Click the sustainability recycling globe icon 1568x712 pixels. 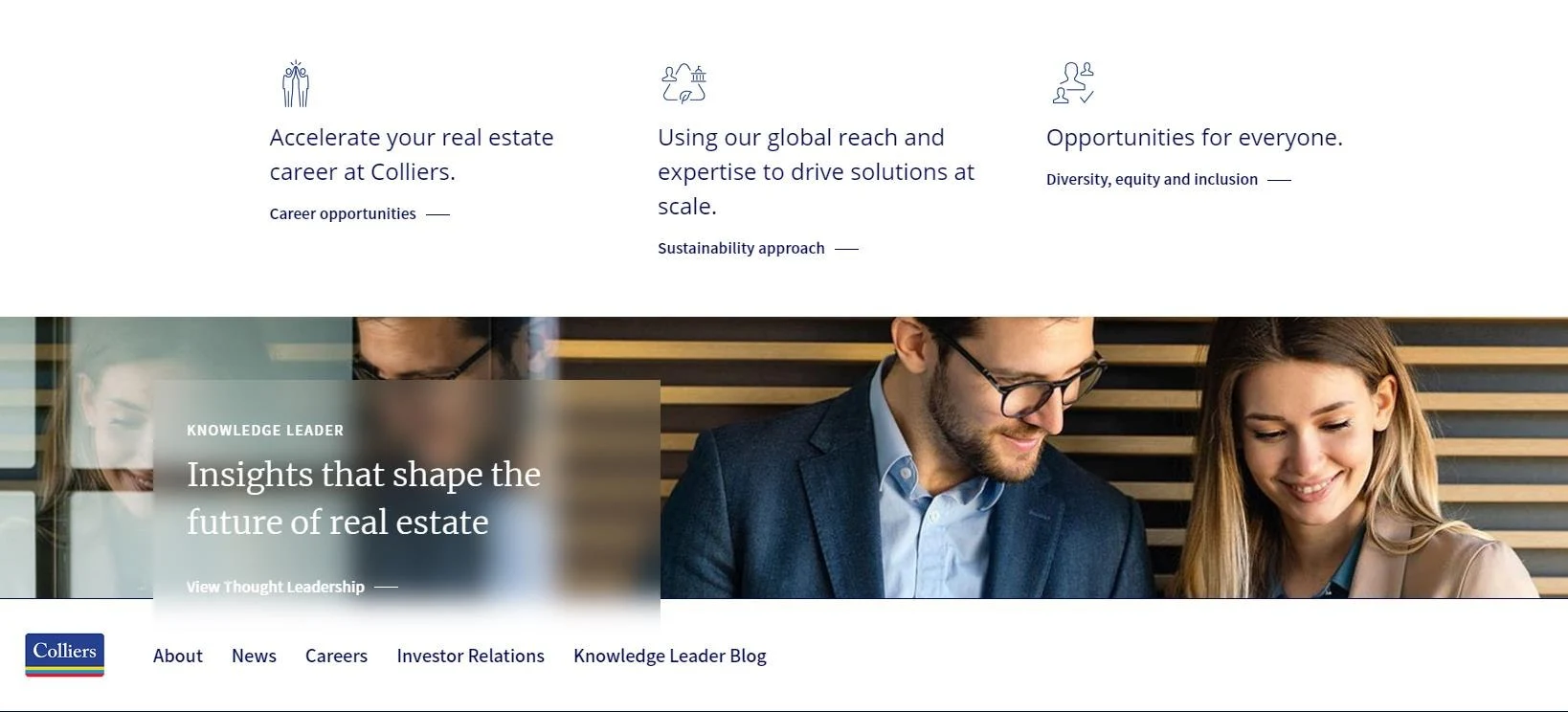[682, 83]
